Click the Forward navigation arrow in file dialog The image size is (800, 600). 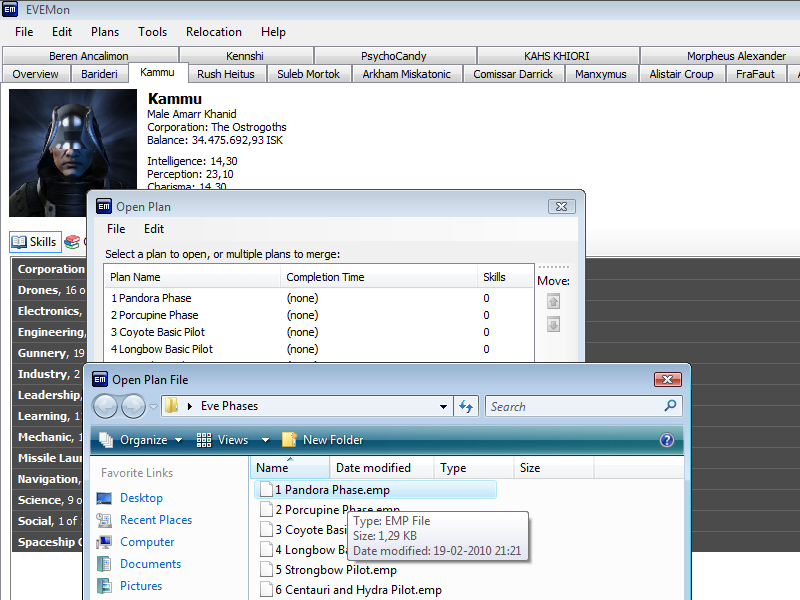pos(134,407)
